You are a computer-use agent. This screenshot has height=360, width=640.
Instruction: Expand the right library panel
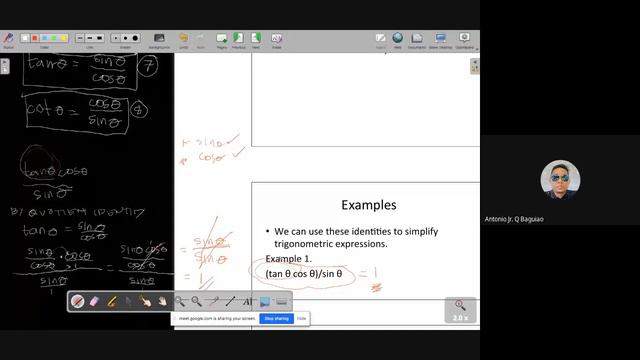coord(475,66)
